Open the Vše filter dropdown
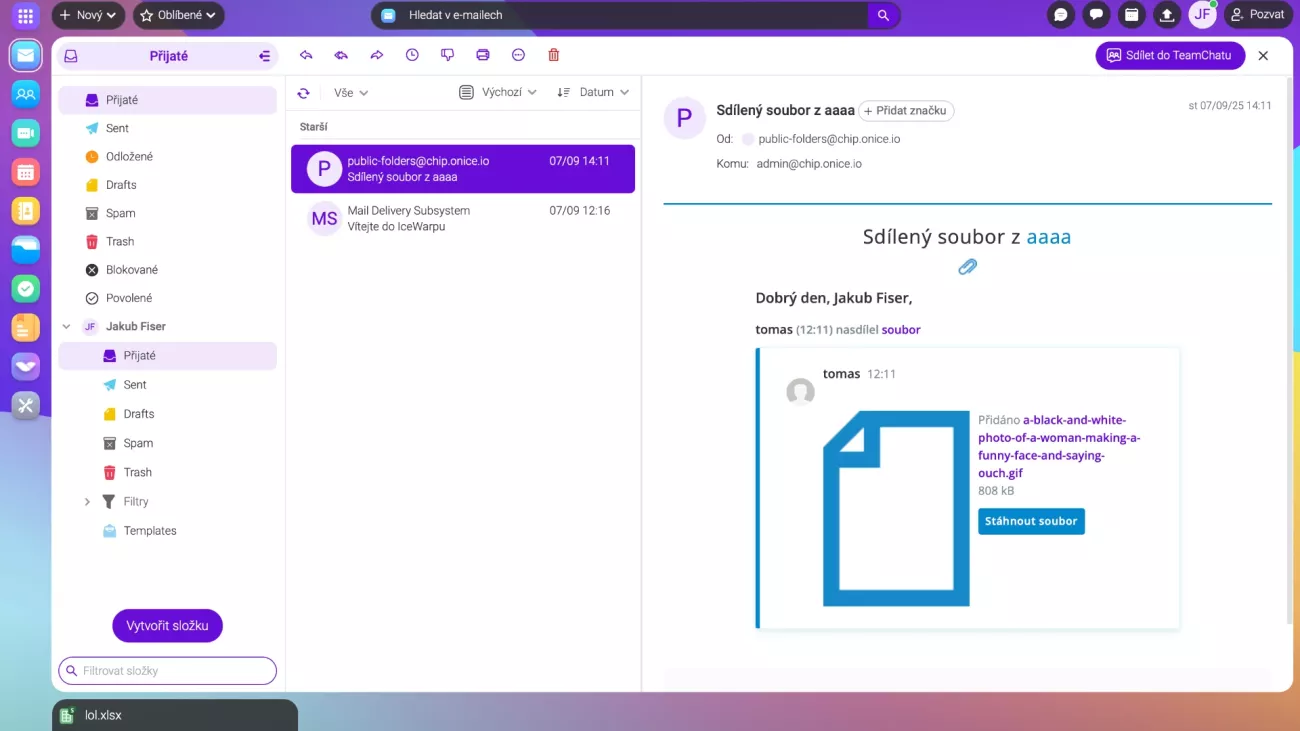This screenshot has height=731, width=1300. pos(351,93)
